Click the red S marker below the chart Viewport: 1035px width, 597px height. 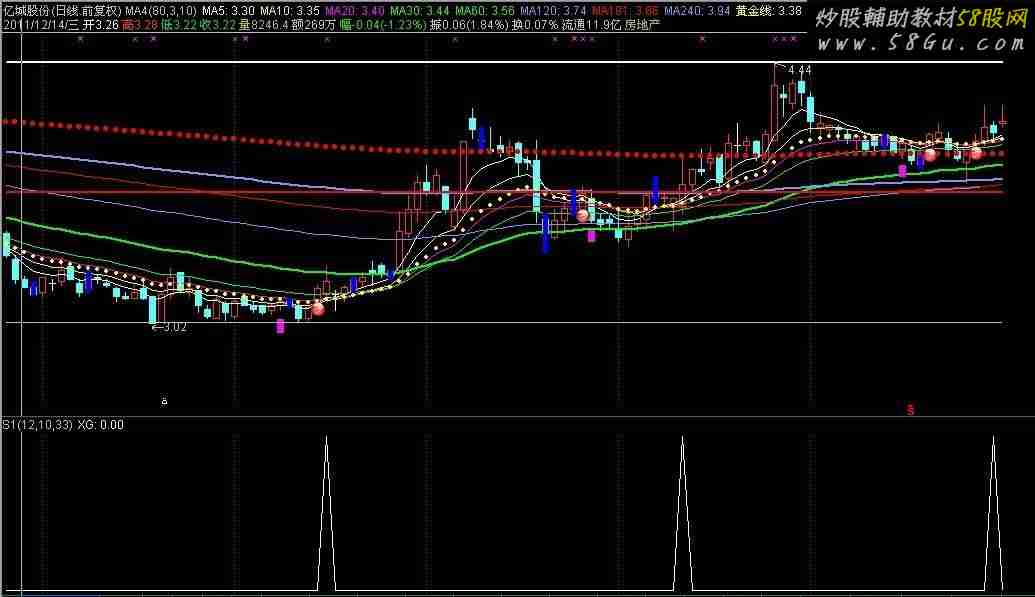910,409
